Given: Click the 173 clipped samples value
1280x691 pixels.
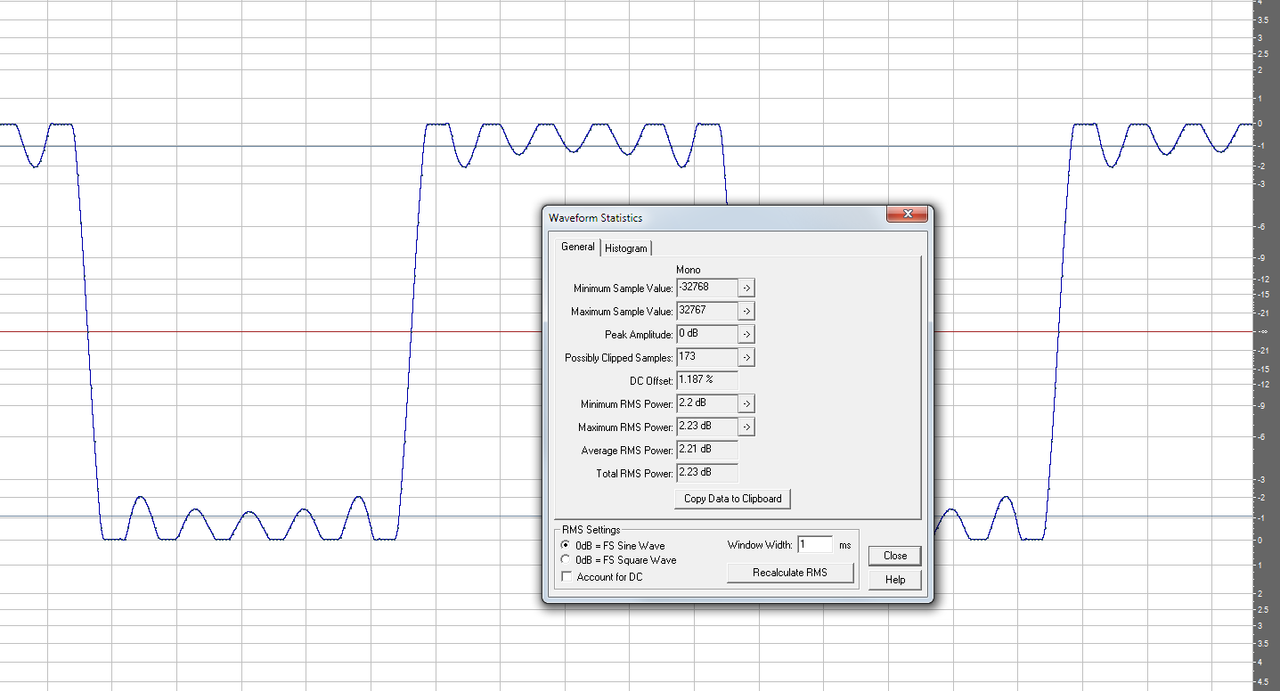Looking at the screenshot, I should (x=707, y=357).
